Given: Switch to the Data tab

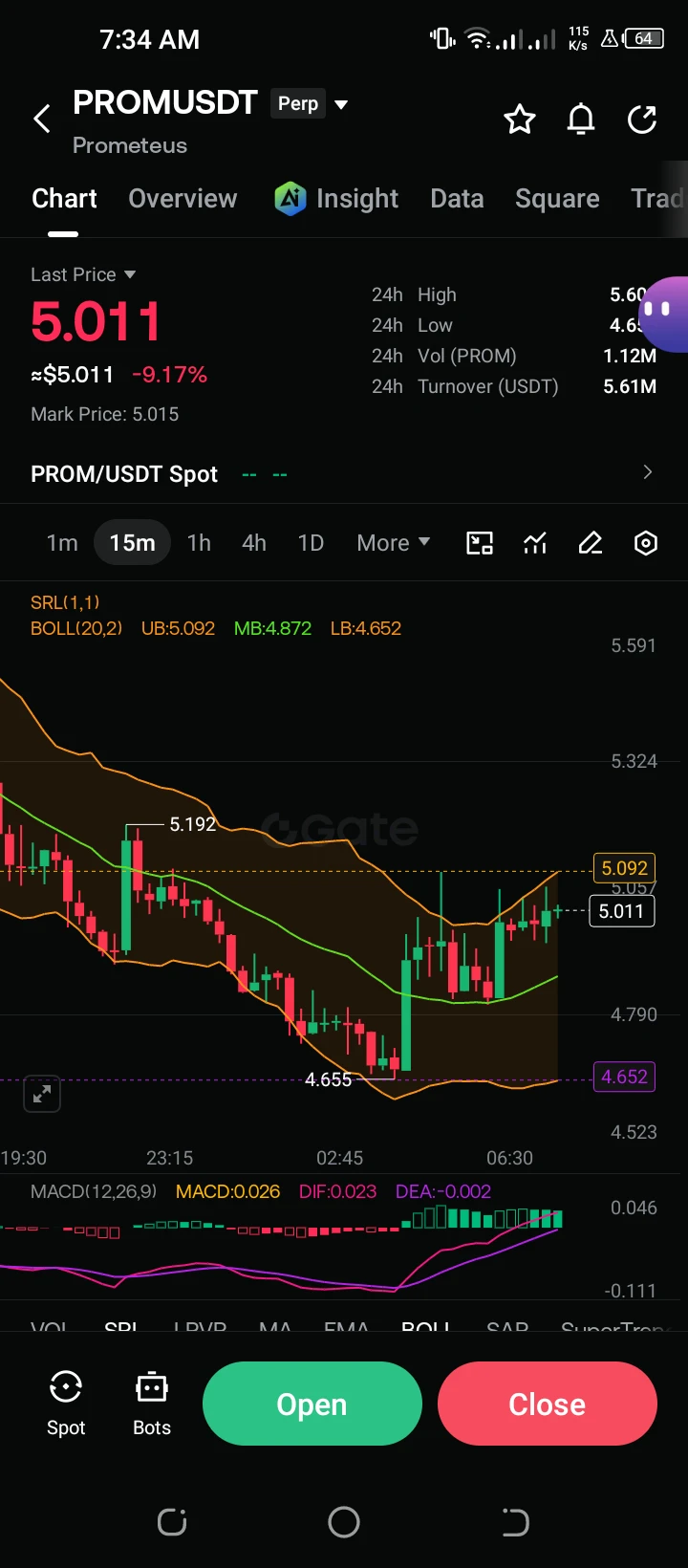Looking at the screenshot, I should pos(457,198).
